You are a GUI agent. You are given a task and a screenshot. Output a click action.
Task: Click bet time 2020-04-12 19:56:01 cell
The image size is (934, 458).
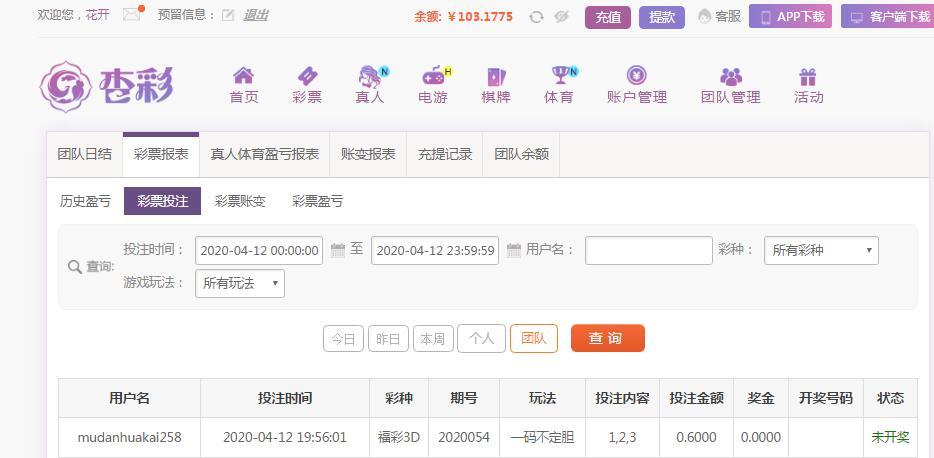285,438
